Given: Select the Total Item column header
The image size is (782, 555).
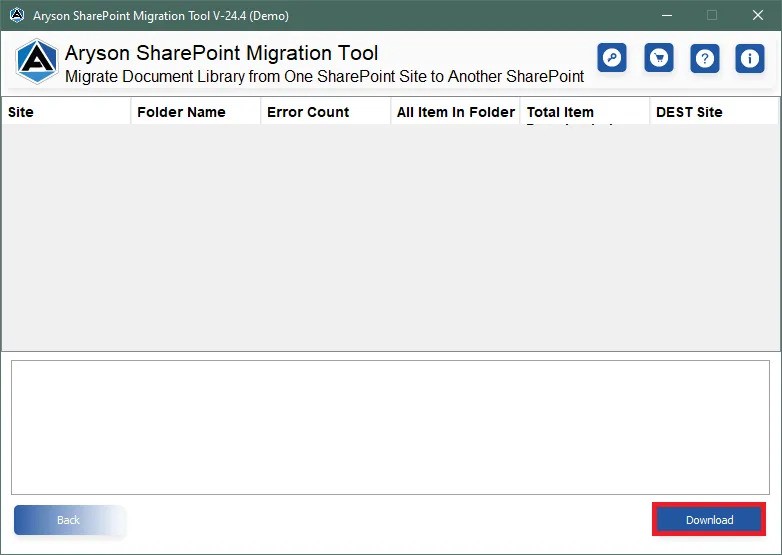Looking at the screenshot, I should (584, 112).
